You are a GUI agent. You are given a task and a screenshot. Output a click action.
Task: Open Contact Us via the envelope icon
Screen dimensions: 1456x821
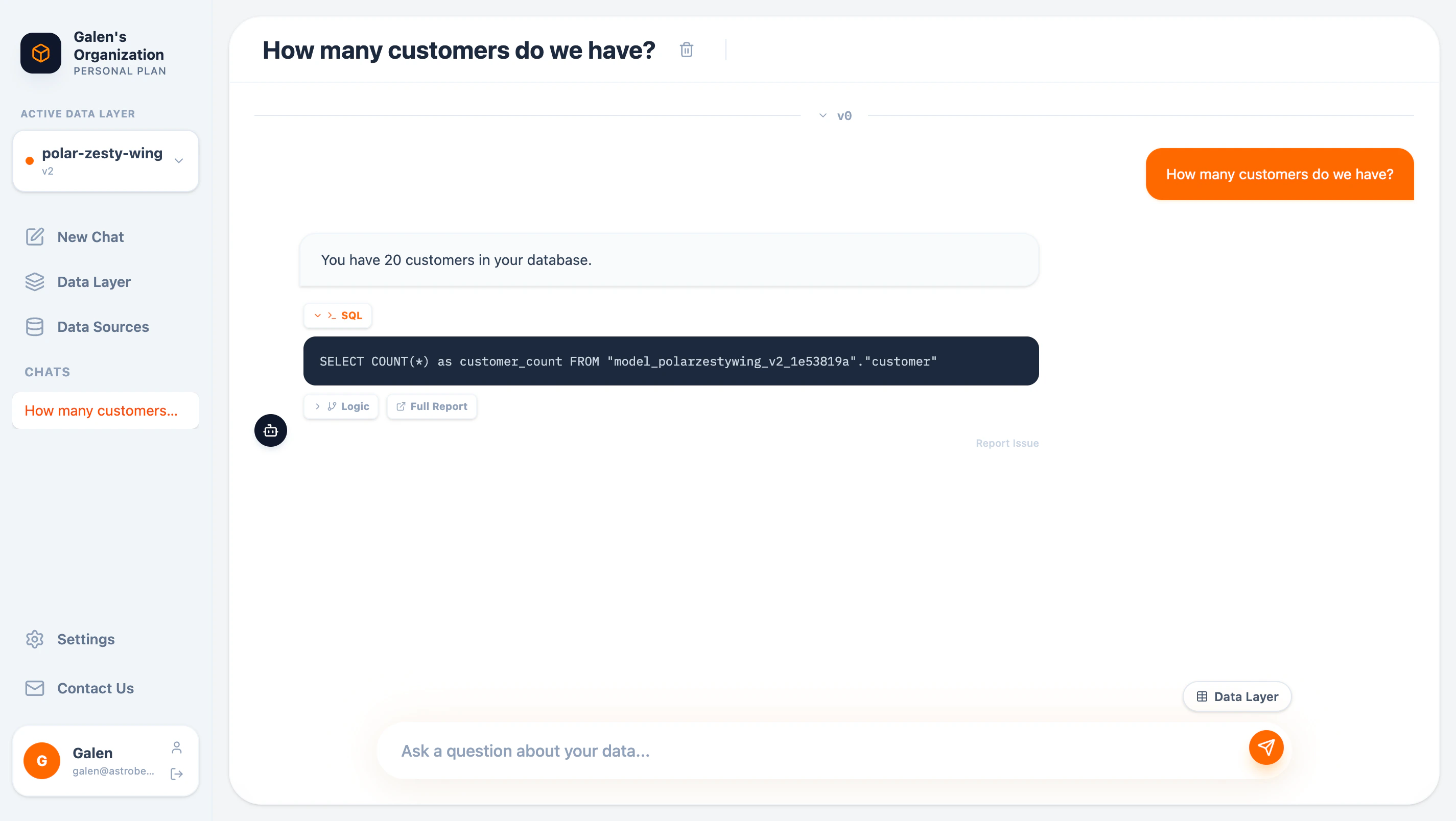tap(34, 688)
